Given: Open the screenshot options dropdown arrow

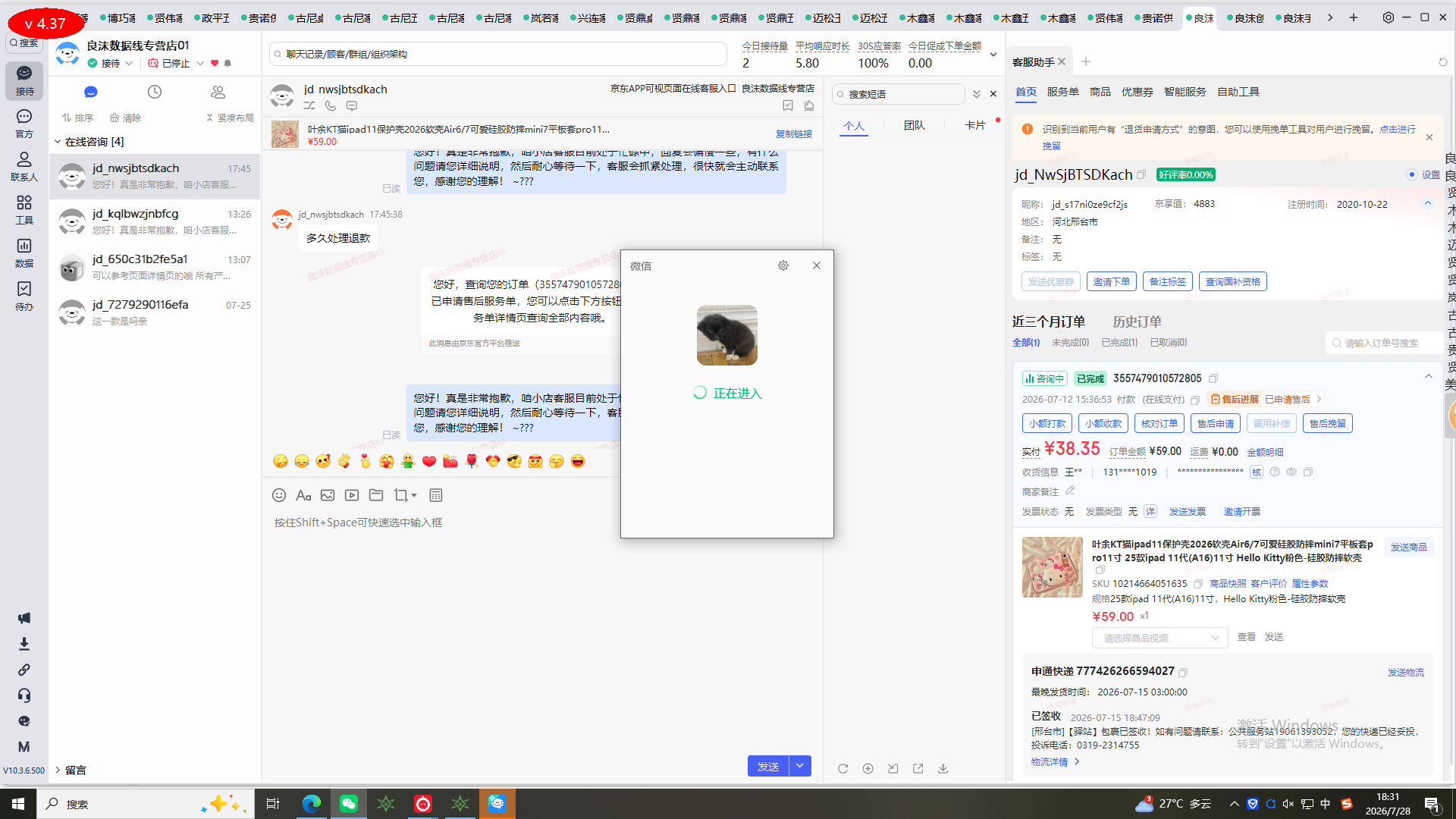Looking at the screenshot, I should pyautogui.click(x=414, y=496).
